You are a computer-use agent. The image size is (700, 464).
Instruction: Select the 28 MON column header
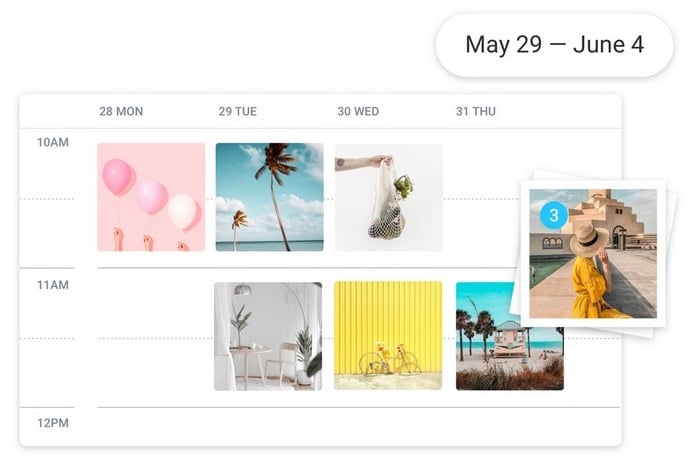click(121, 111)
